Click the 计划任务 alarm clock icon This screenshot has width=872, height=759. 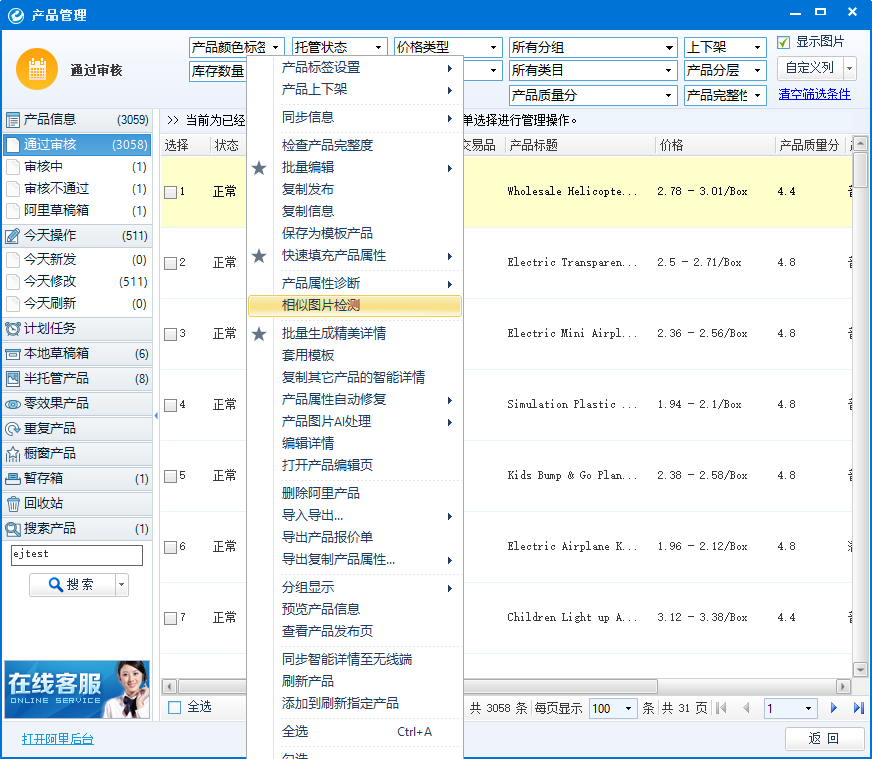[x=13, y=329]
